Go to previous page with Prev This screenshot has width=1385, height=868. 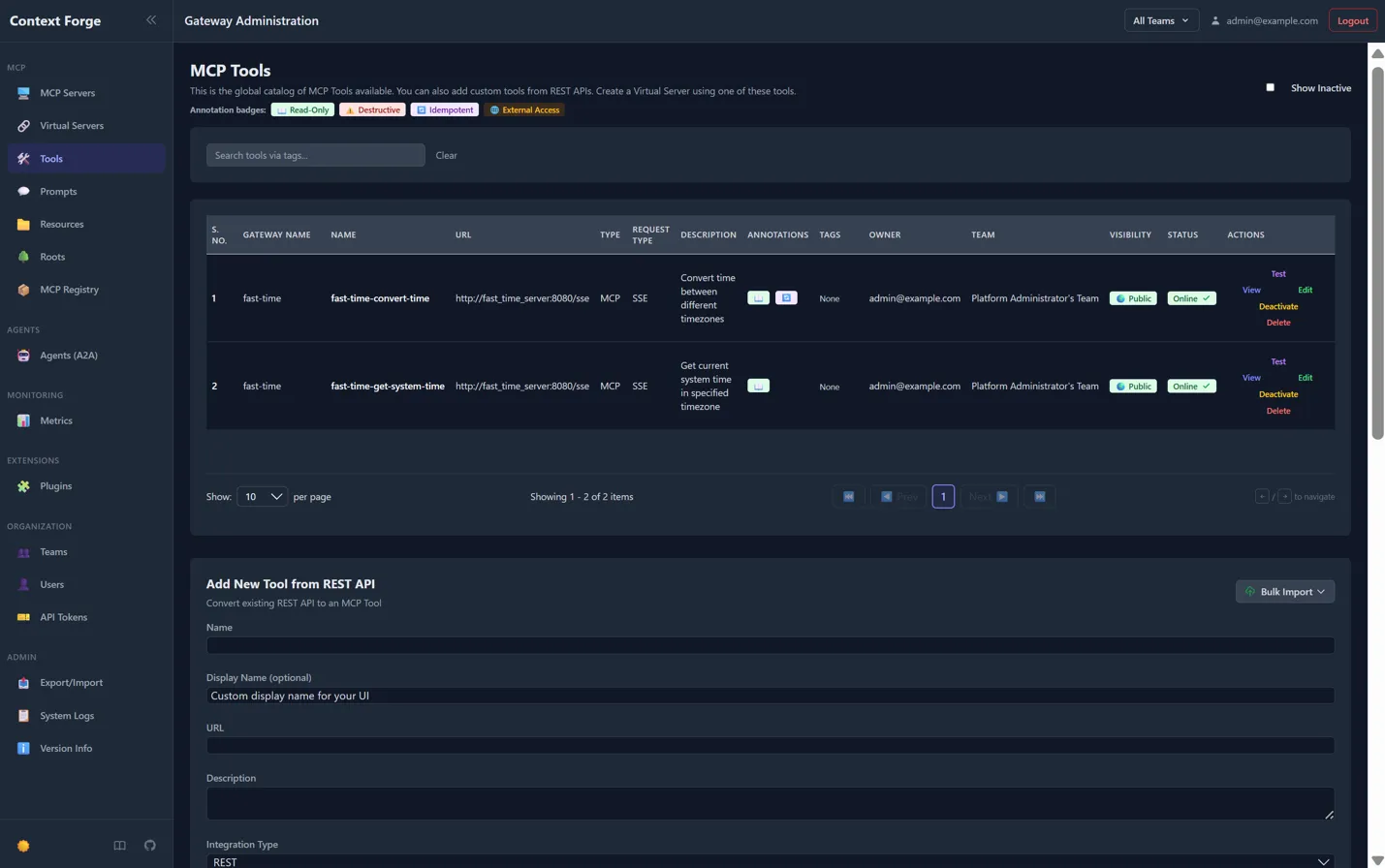pyautogui.click(x=898, y=497)
